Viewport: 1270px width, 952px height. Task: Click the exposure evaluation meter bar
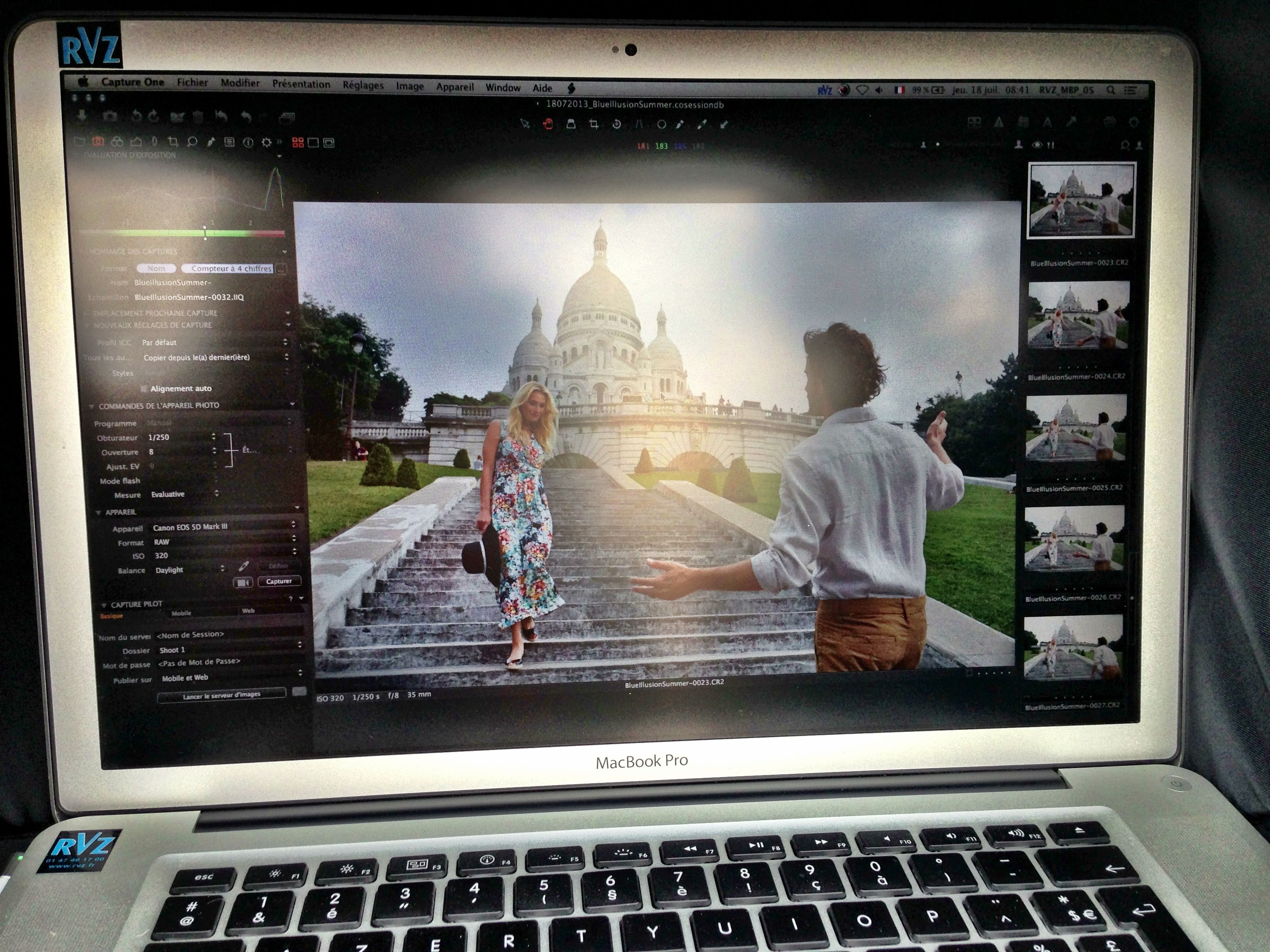pyautogui.click(x=181, y=233)
